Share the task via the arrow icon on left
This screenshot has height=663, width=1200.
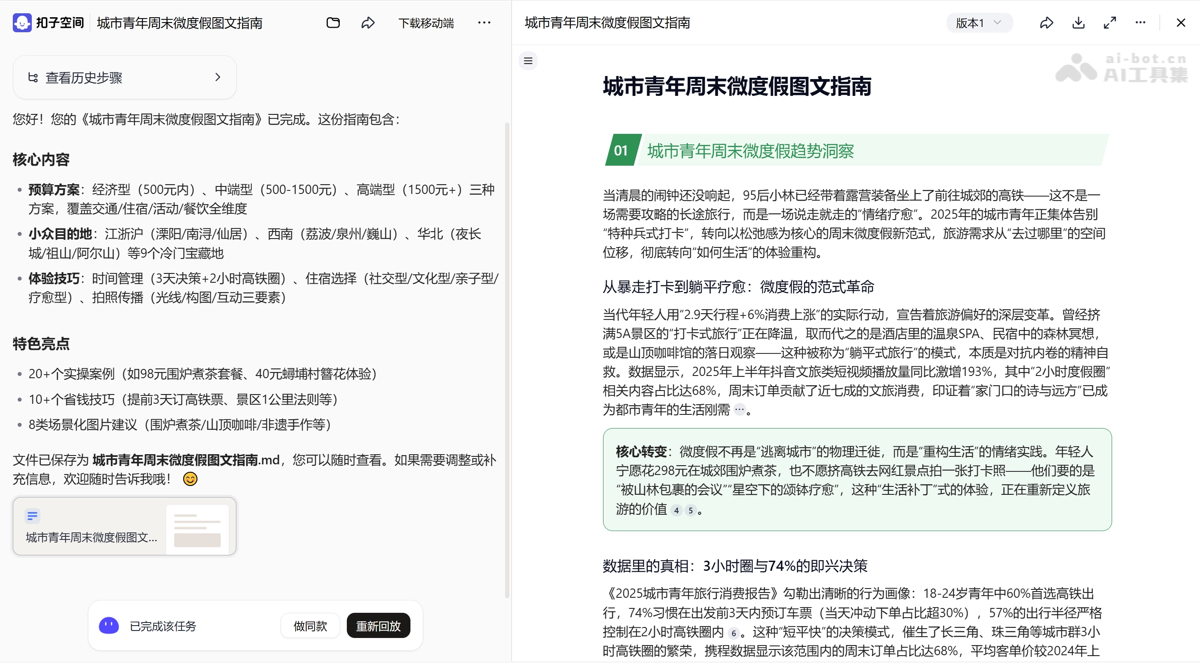[x=368, y=22]
